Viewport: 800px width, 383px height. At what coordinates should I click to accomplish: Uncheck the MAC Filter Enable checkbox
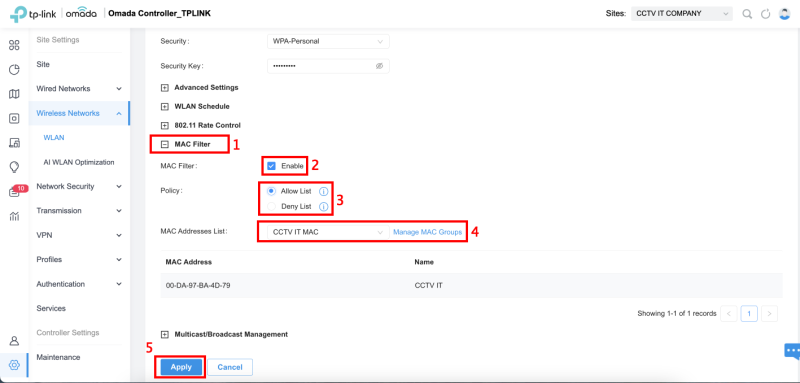tap(271, 166)
